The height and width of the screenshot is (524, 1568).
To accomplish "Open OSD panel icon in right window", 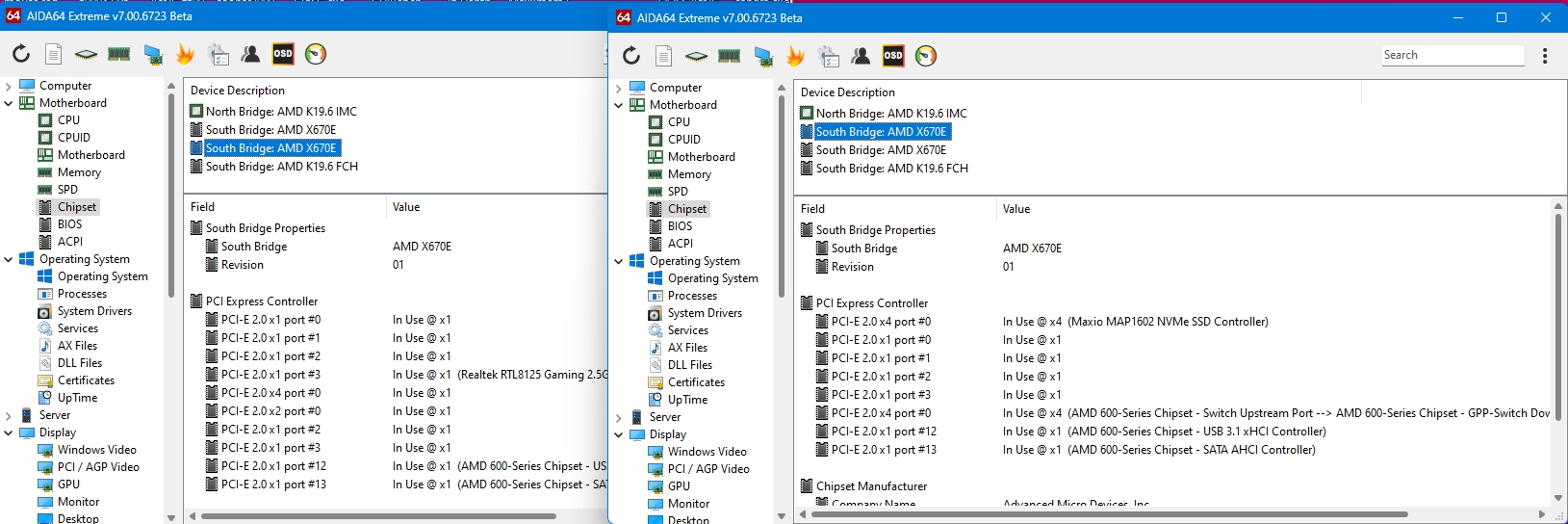I will point(893,56).
